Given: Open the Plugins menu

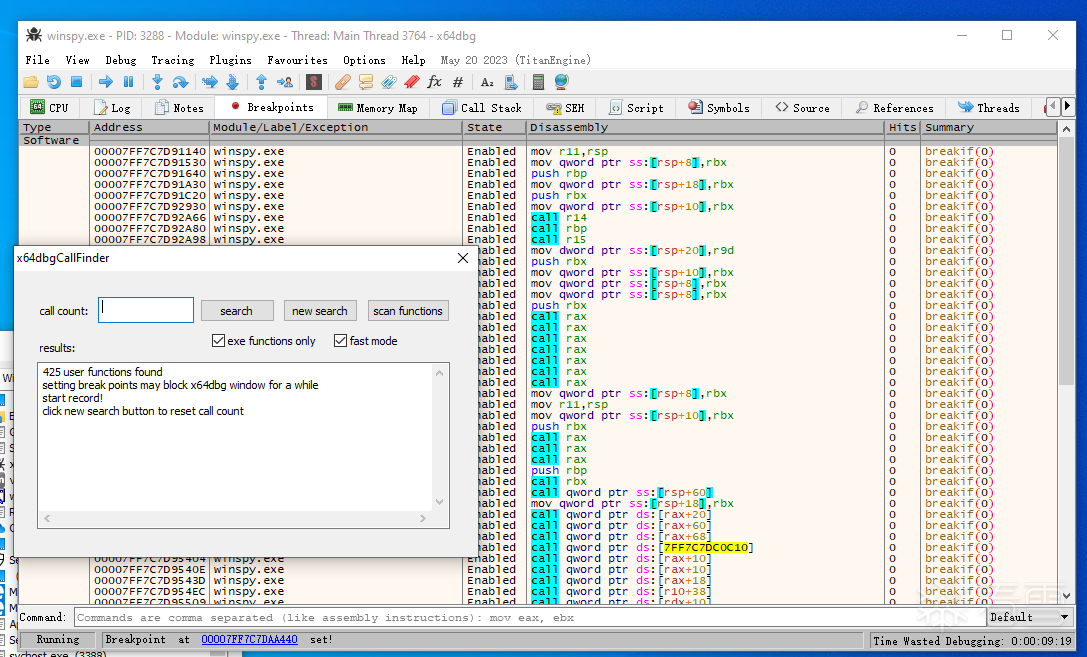Looking at the screenshot, I should 230,60.
